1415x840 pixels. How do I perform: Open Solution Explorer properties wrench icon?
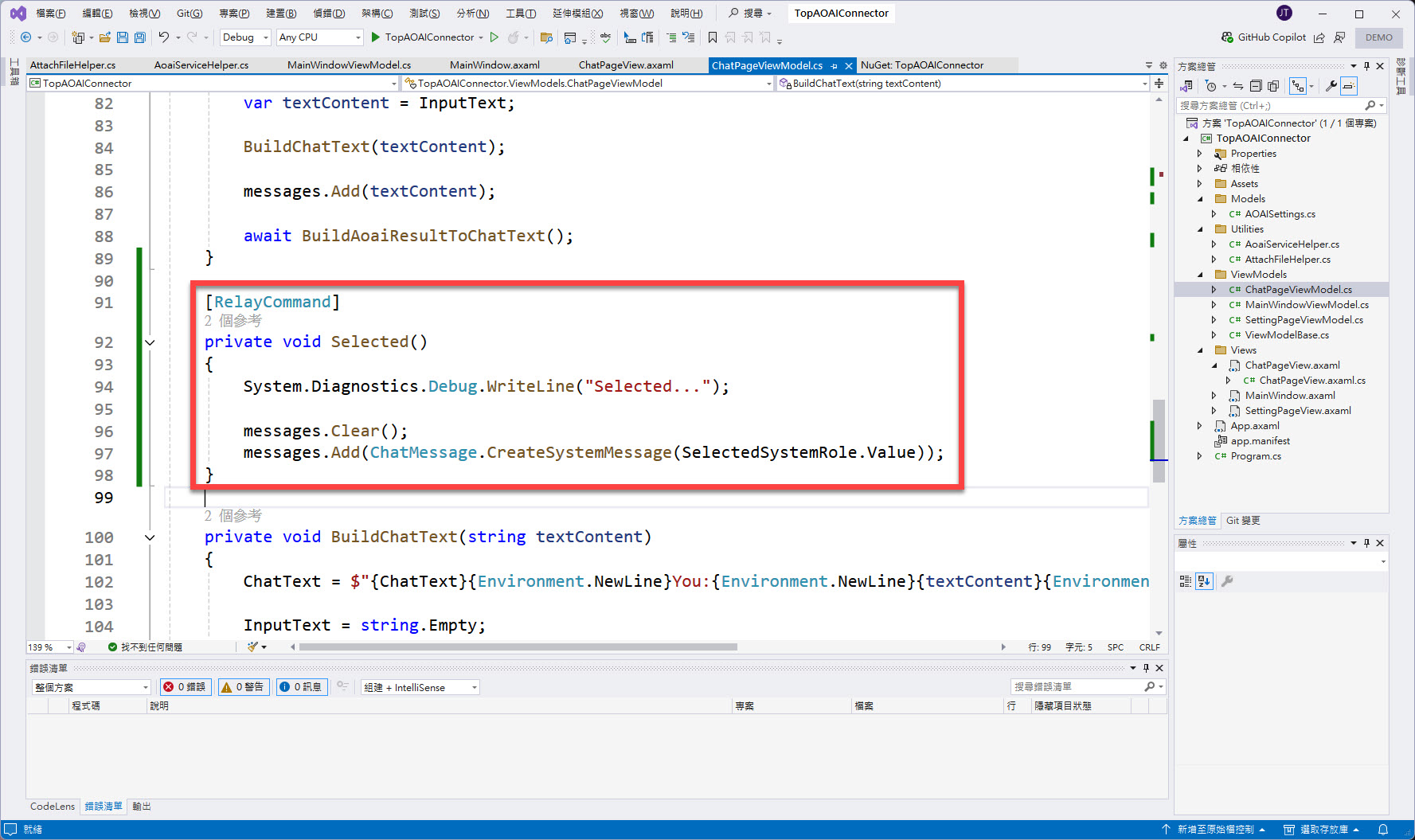pos(1331,86)
